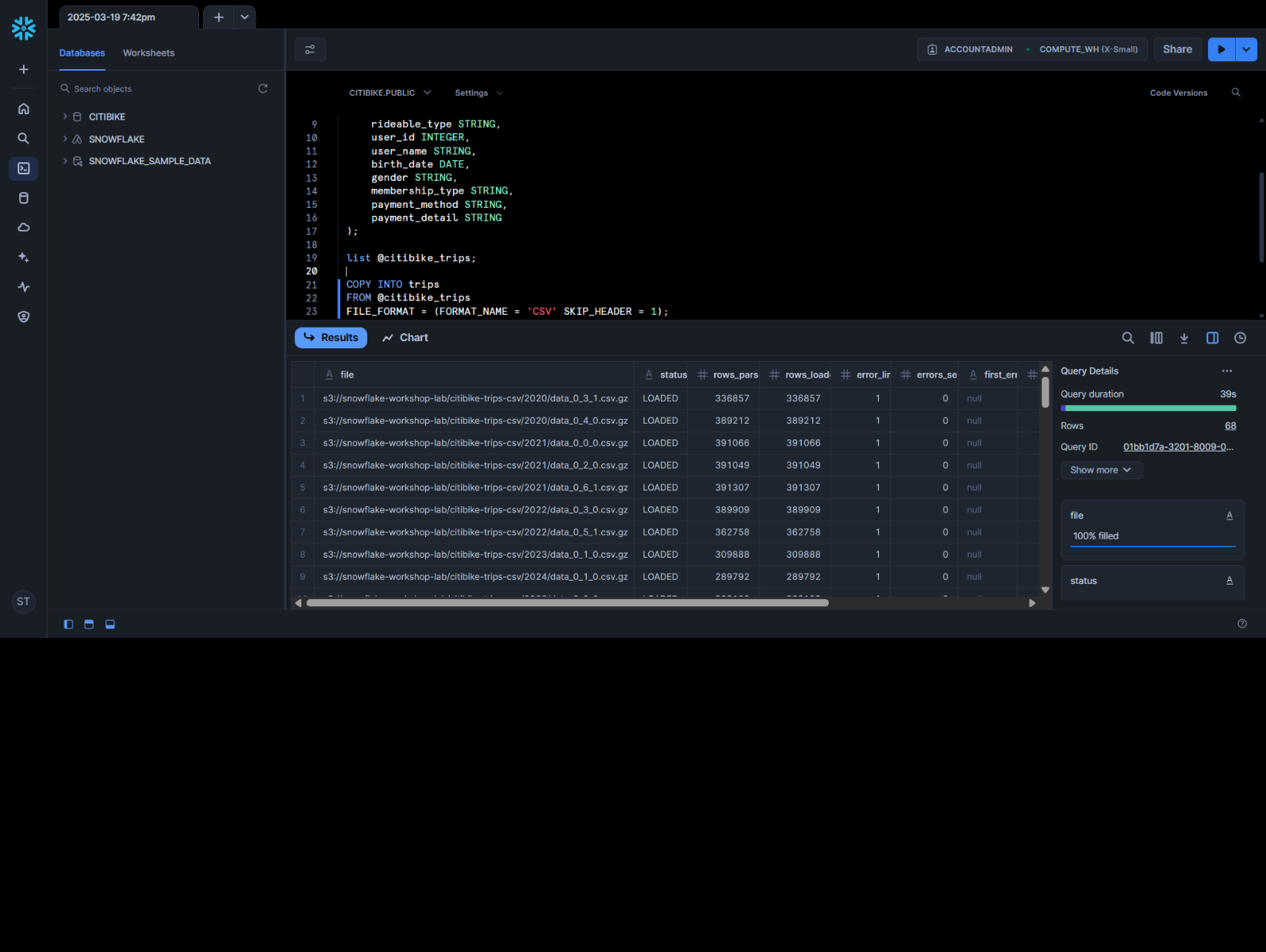Viewport: 1266px width, 952px height.
Task: Open the Home icon in sidebar
Action: coord(24,109)
